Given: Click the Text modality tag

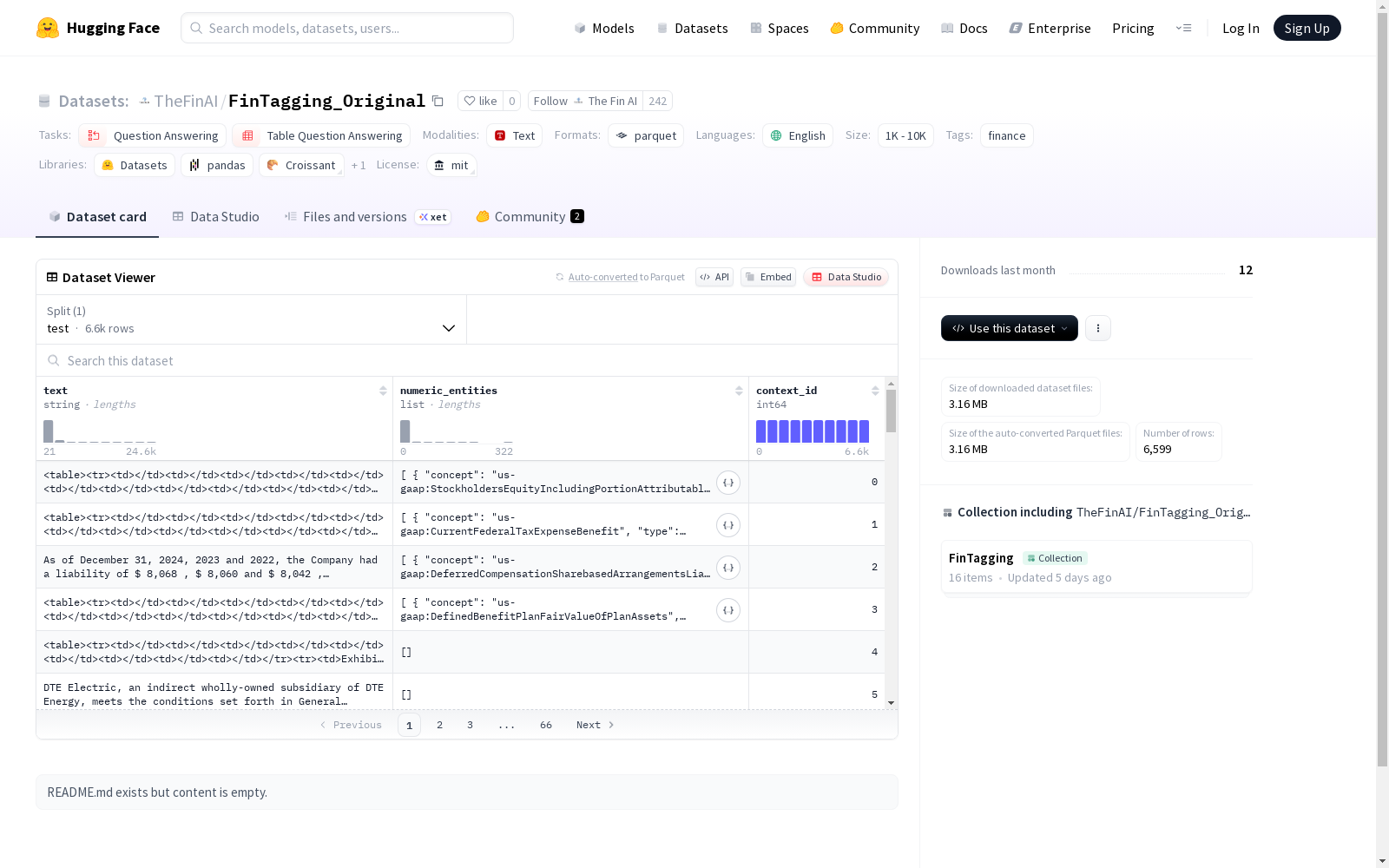Looking at the screenshot, I should pyautogui.click(x=515, y=135).
